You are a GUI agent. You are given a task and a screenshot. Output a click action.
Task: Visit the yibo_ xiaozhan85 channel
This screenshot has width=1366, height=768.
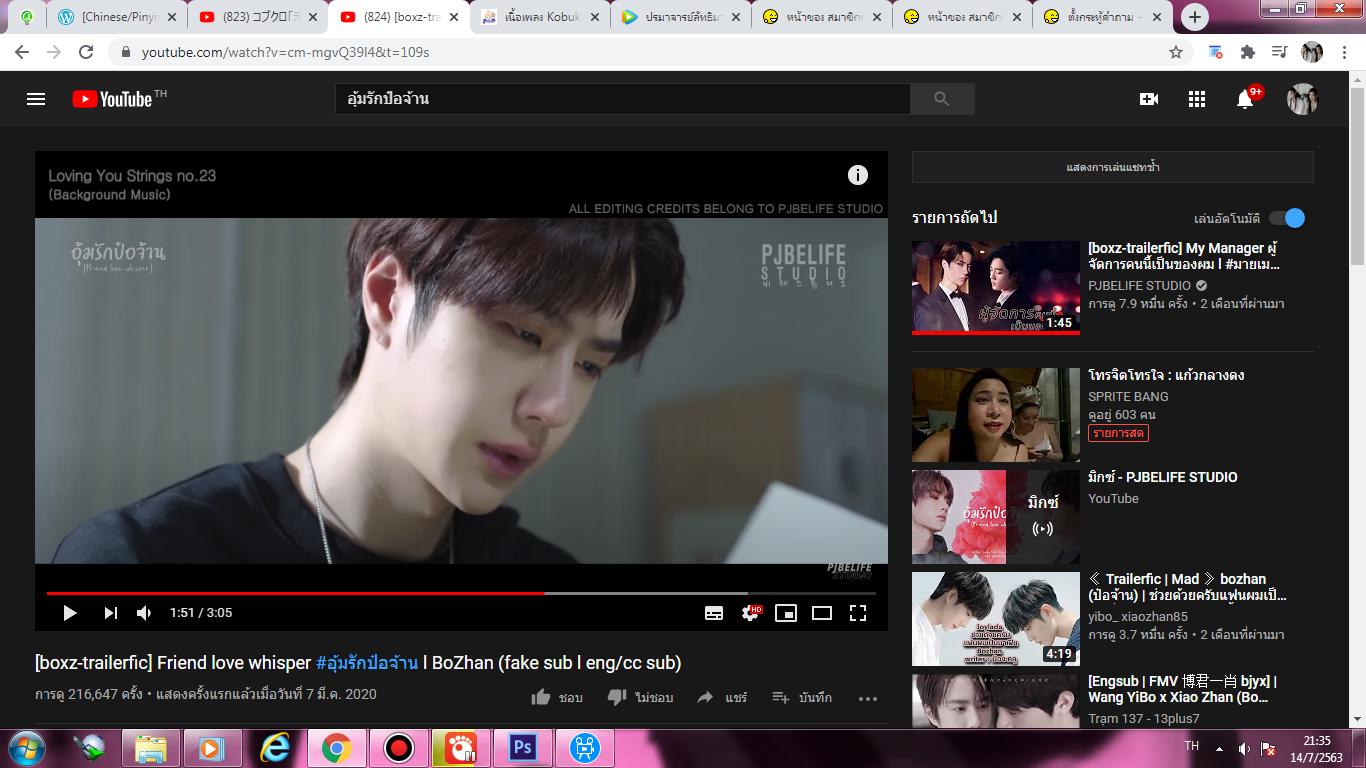point(1138,616)
